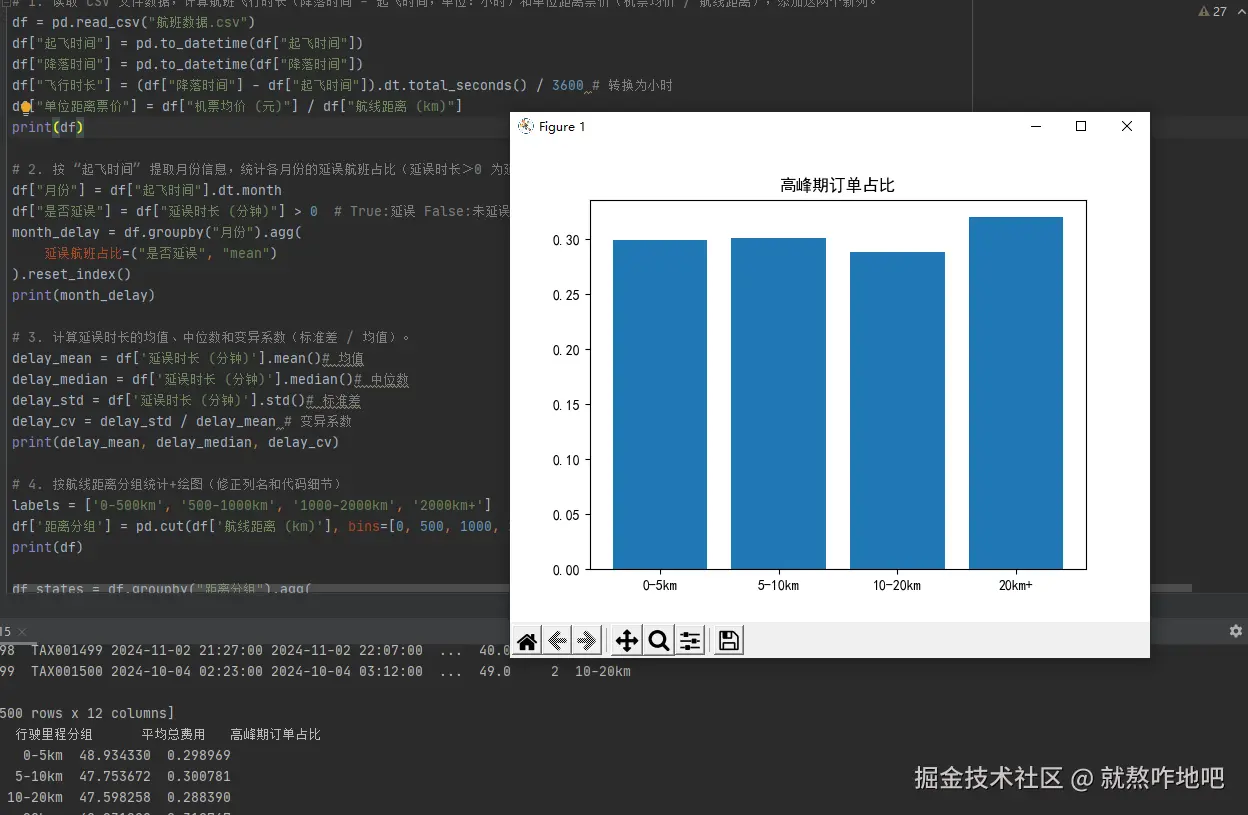Maximize the Figure 1 window
This screenshot has width=1248, height=815.
point(1081,126)
